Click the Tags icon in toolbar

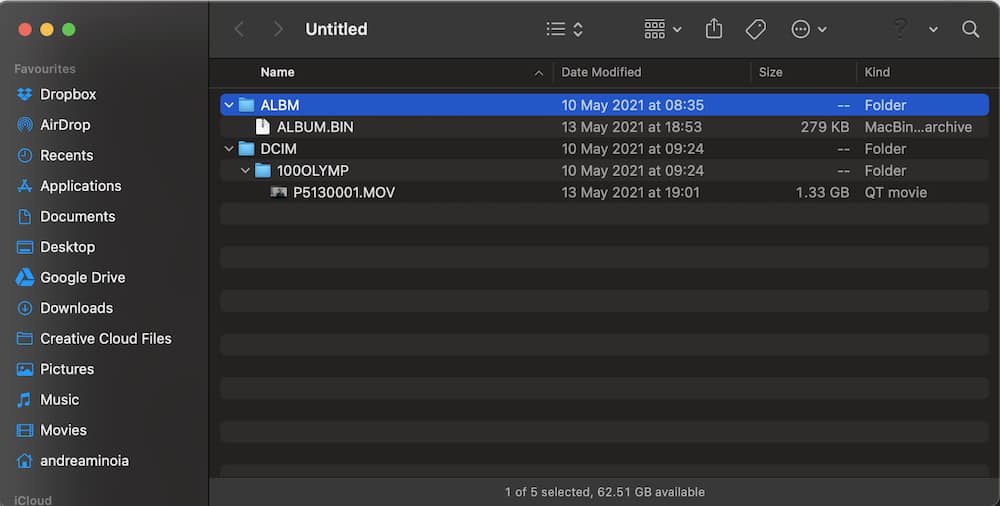[x=756, y=29]
